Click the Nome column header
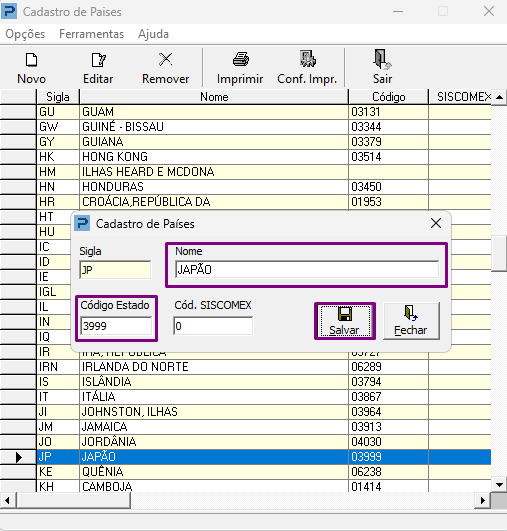Screen dimensions: 507x531 (x=214, y=97)
